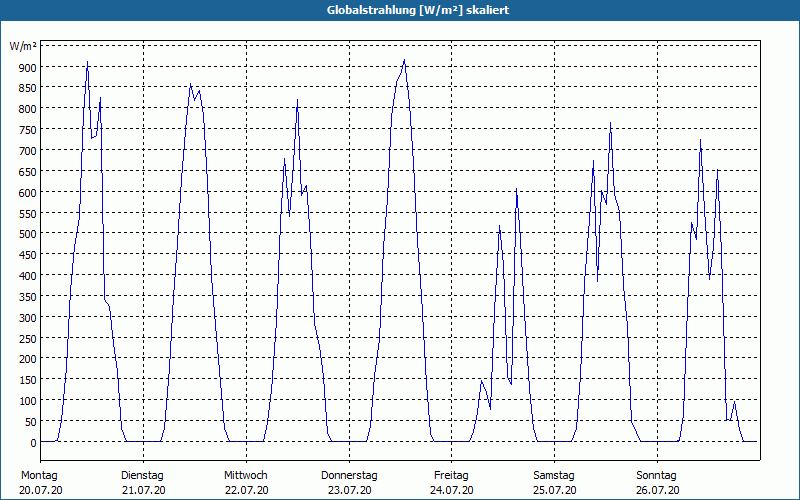The image size is (800, 500).
Task: Click the 650 y-axis value
Action: click(27, 172)
